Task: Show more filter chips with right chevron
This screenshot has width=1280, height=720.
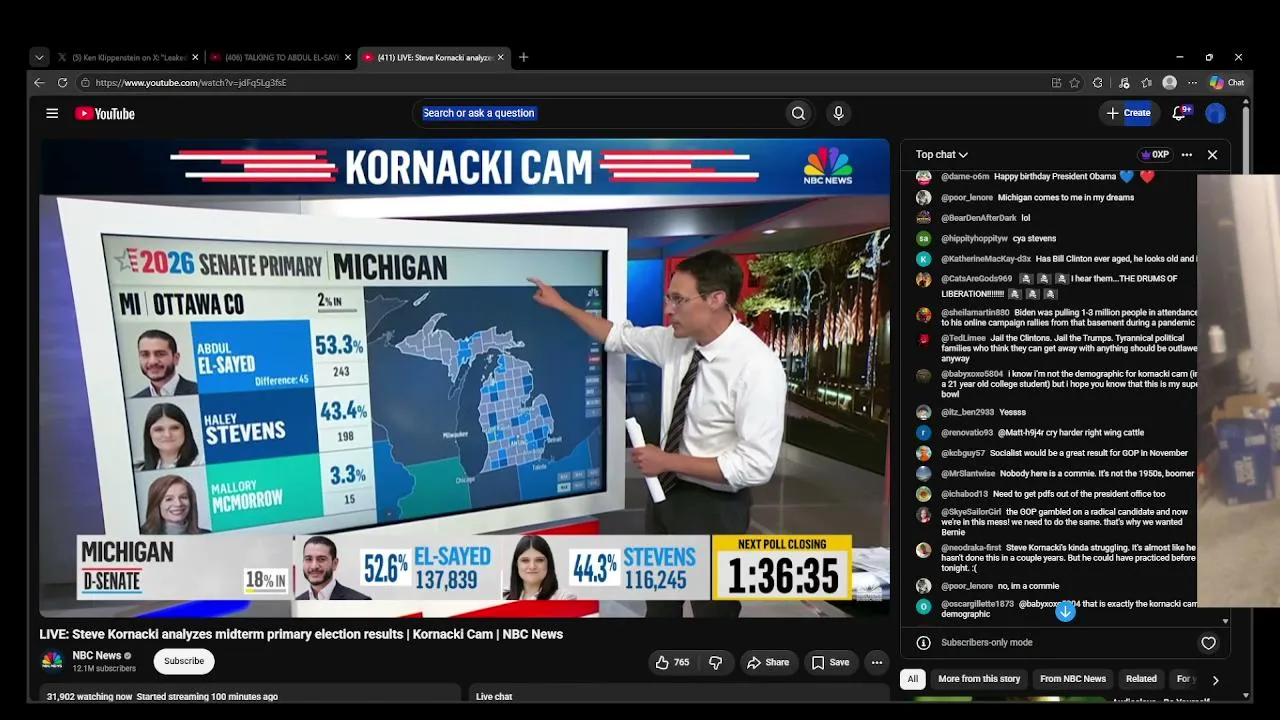Action: [x=1215, y=680]
